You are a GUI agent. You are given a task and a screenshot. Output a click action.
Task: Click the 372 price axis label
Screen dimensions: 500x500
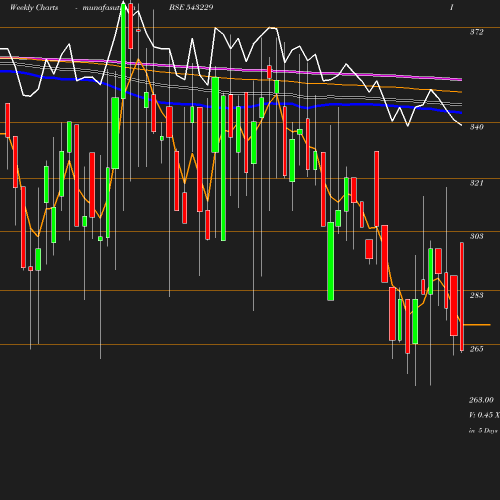(476, 32)
